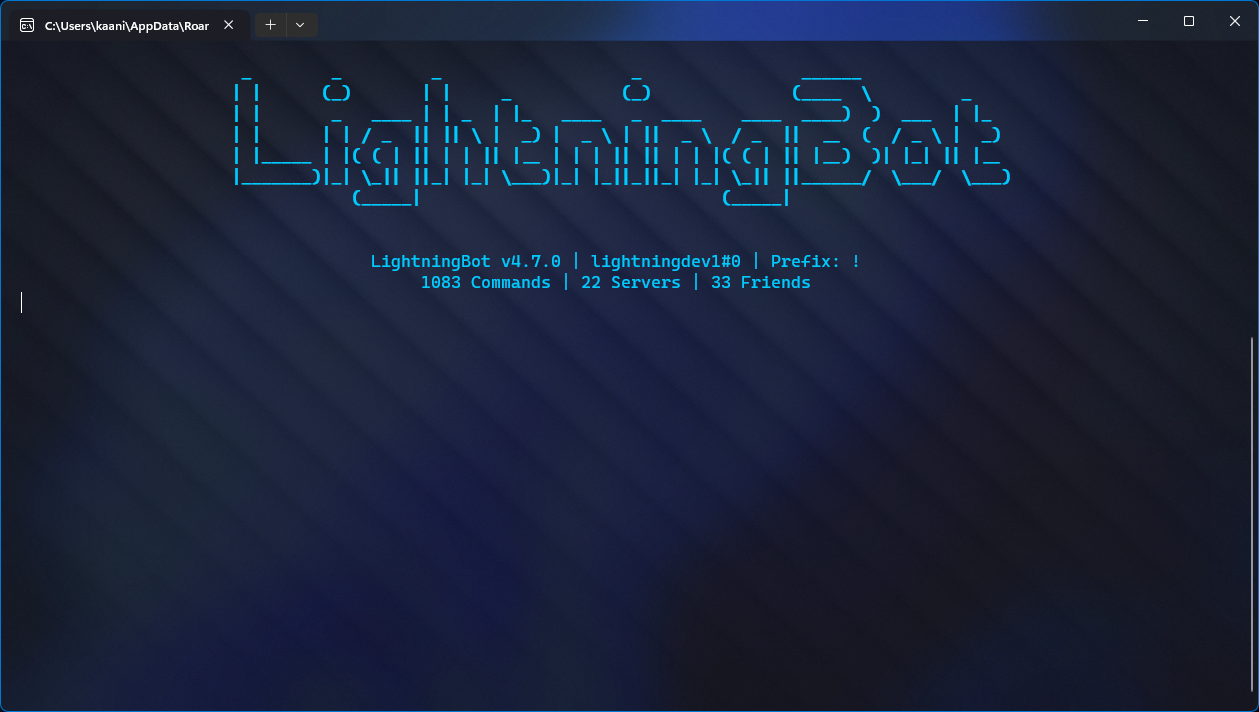Click the LightningBot ASCII art logo
Image resolution: width=1259 pixels, height=712 pixels.
point(620,135)
